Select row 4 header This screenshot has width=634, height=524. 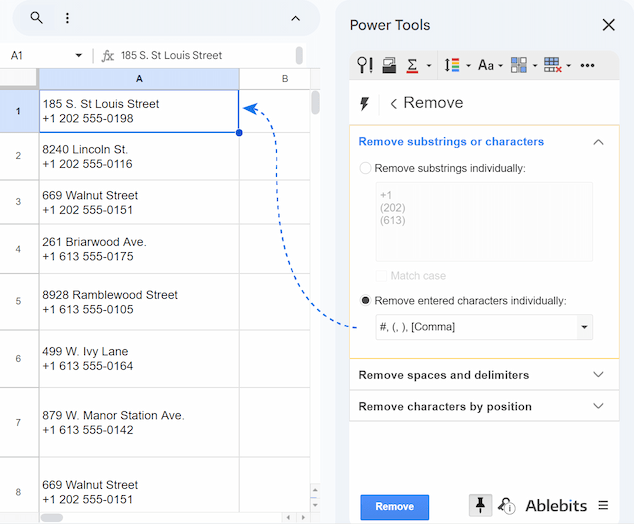tap(19, 249)
